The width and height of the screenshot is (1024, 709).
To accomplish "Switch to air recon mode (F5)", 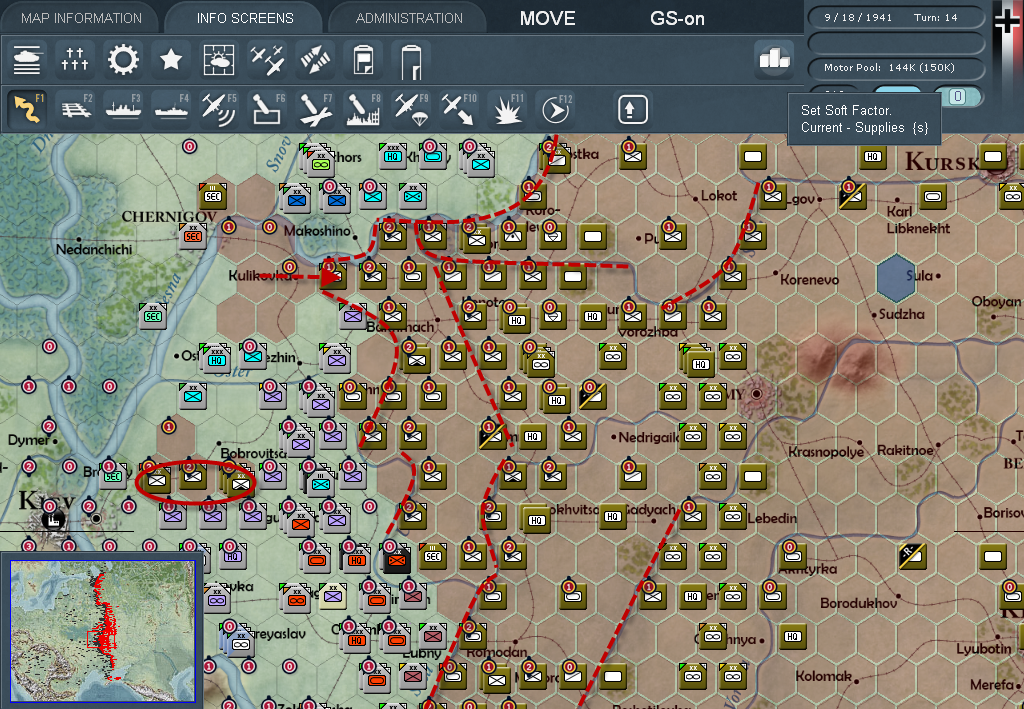I will (219, 108).
